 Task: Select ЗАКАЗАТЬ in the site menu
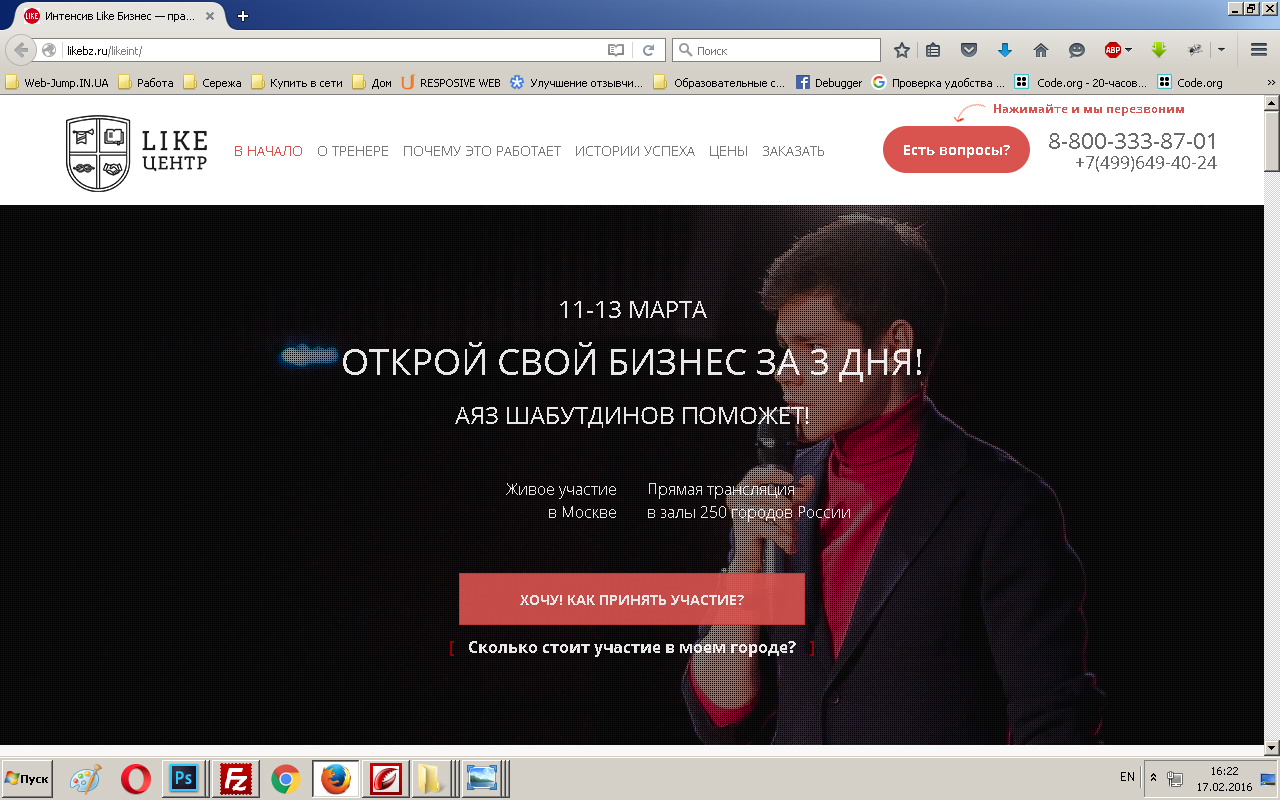pos(793,151)
